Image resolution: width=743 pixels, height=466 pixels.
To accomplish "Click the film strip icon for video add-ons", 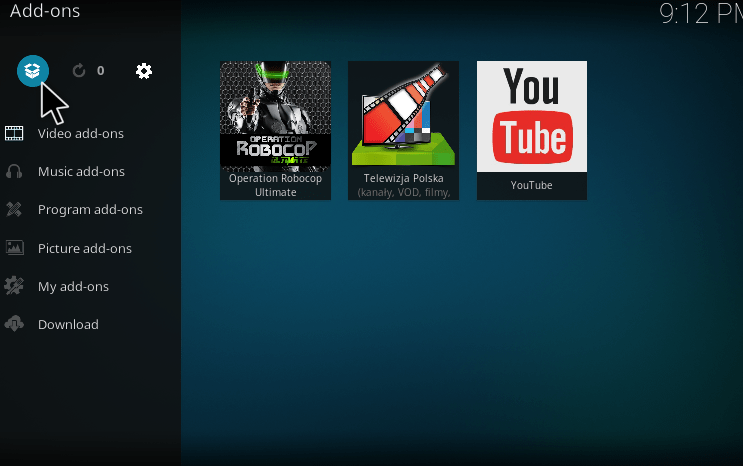I will (14, 134).
